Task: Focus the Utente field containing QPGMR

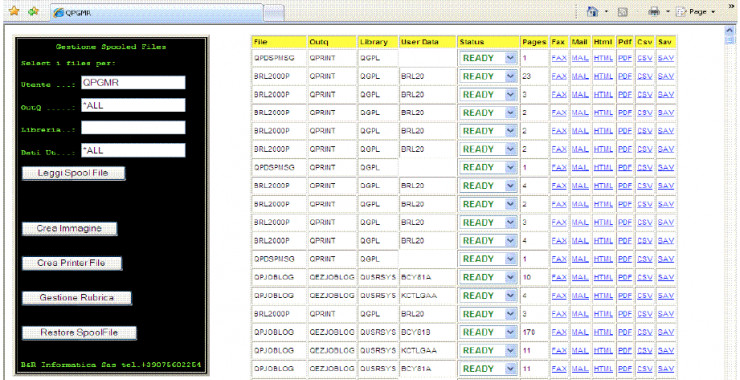Action: [x=133, y=83]
